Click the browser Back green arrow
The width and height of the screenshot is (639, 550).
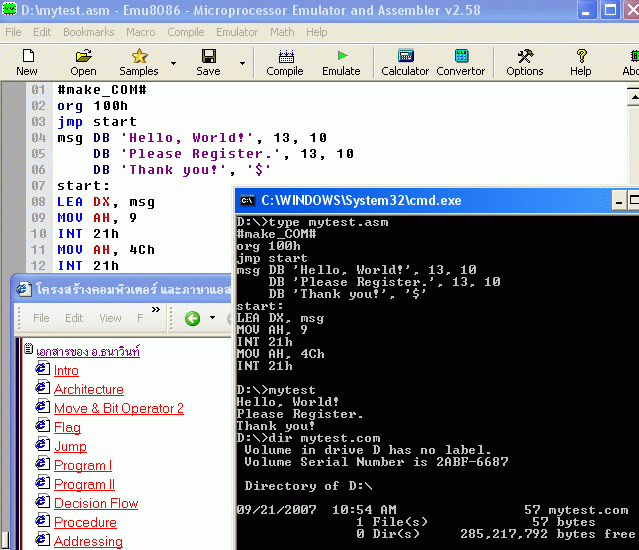point(193,318)
